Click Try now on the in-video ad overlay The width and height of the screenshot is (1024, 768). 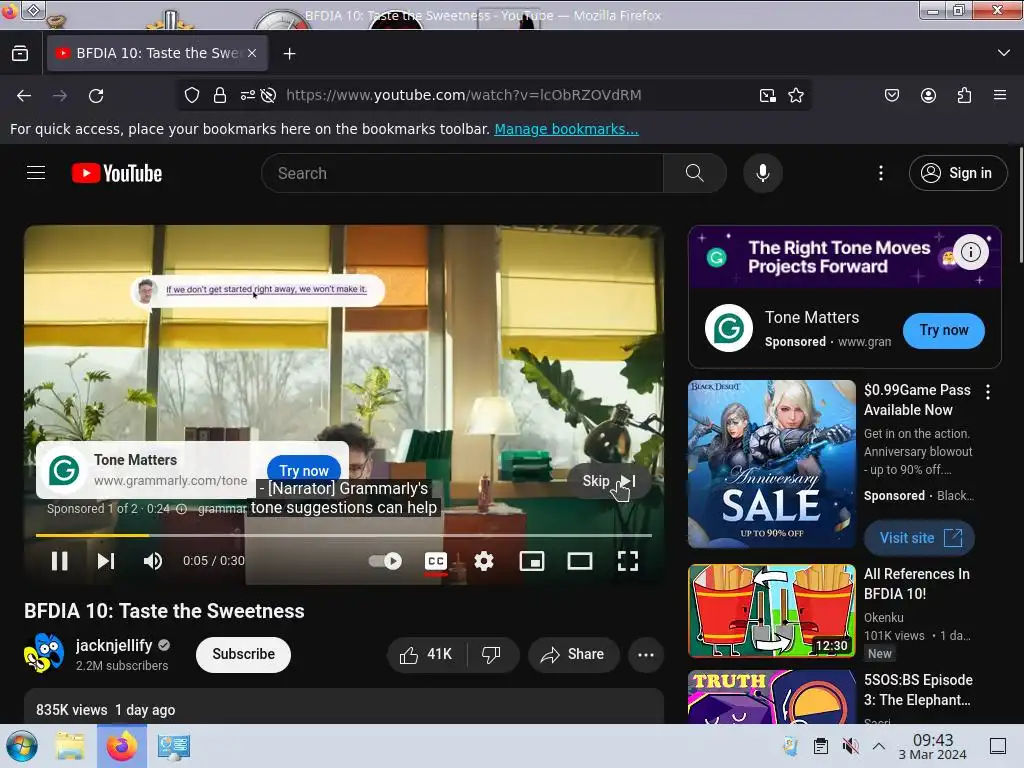304,470
